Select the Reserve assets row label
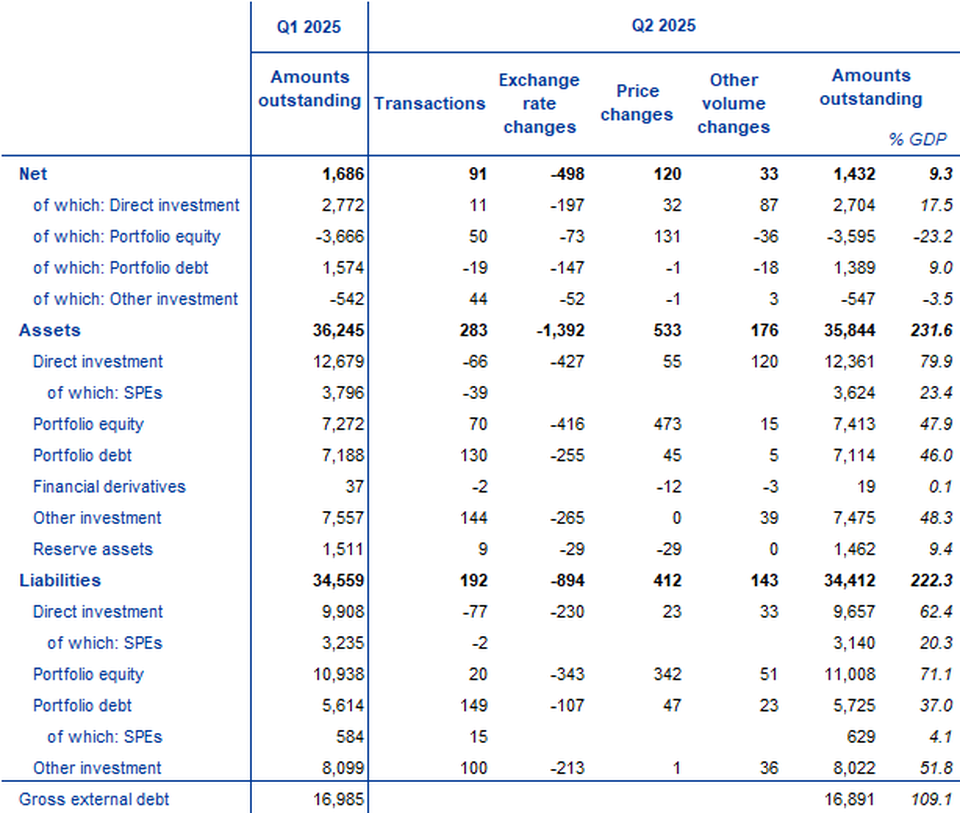This screenshot has width=960, height=813. tap(91, 549)
